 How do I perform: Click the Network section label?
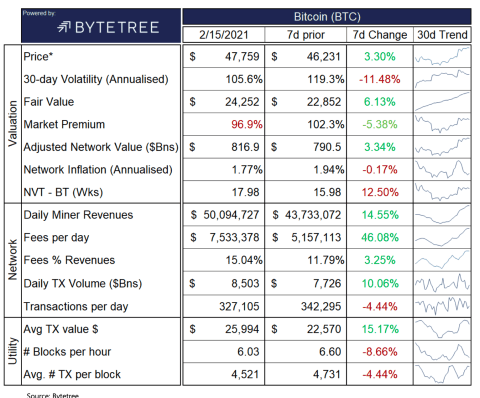click(12, 260)
